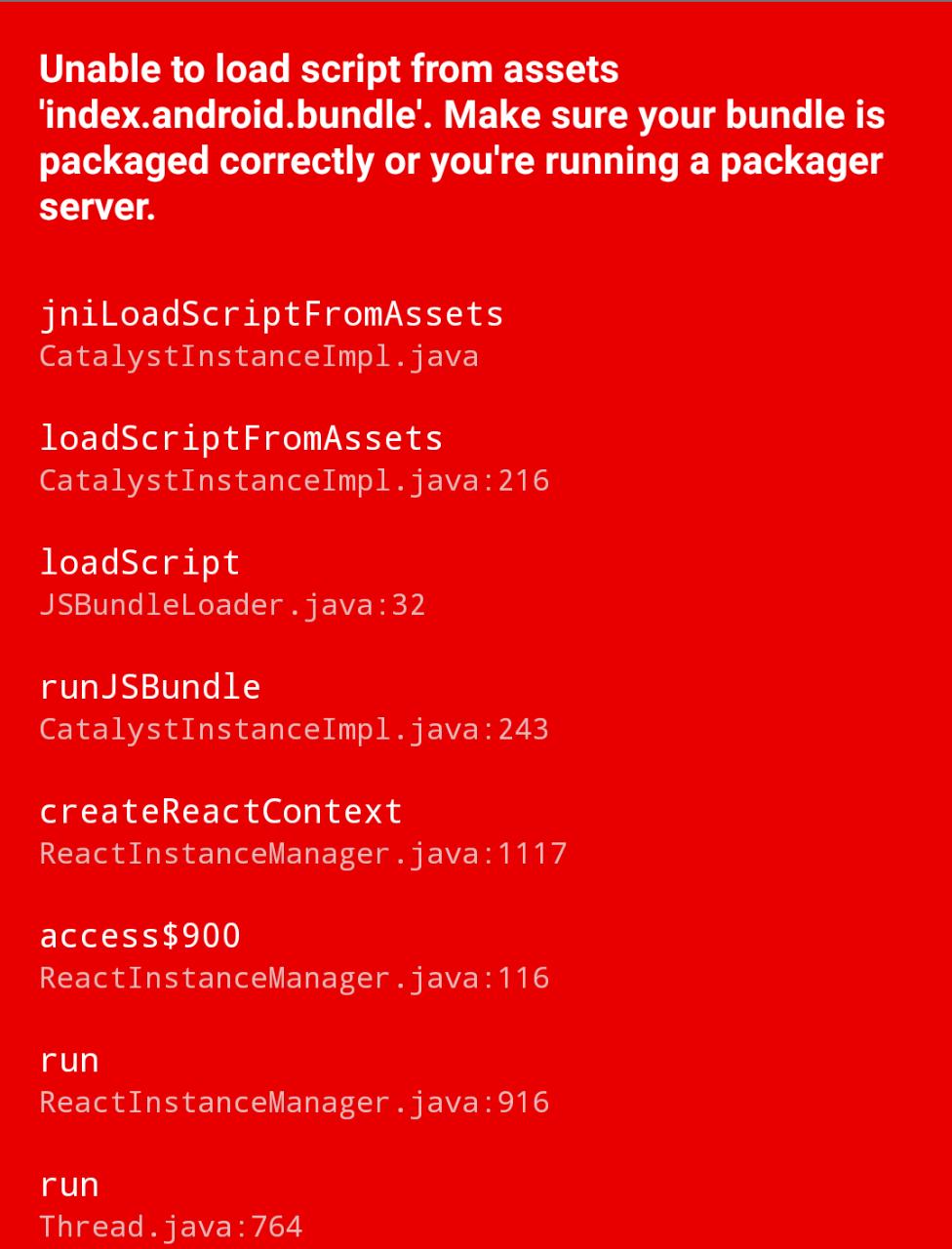Select the runJSBundle stack frame
952x1249 pixels.
[x=150, y=687]
